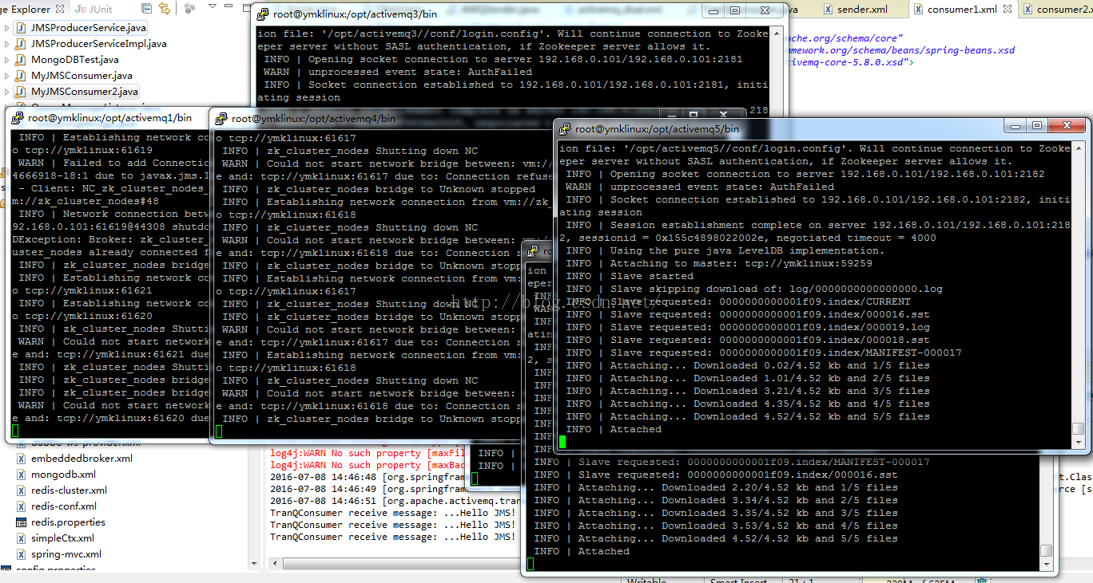This screenshot has width=1093, height=583.
Task: Select mongodb.xml in the tree
Action: (x=63, y=475)
